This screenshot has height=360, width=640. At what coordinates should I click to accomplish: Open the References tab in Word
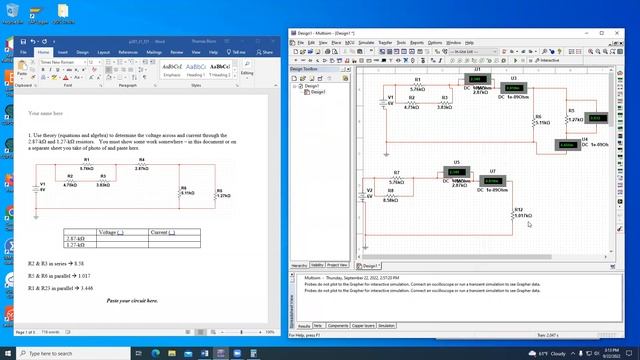pyautogui.click(x=128, y=52)
